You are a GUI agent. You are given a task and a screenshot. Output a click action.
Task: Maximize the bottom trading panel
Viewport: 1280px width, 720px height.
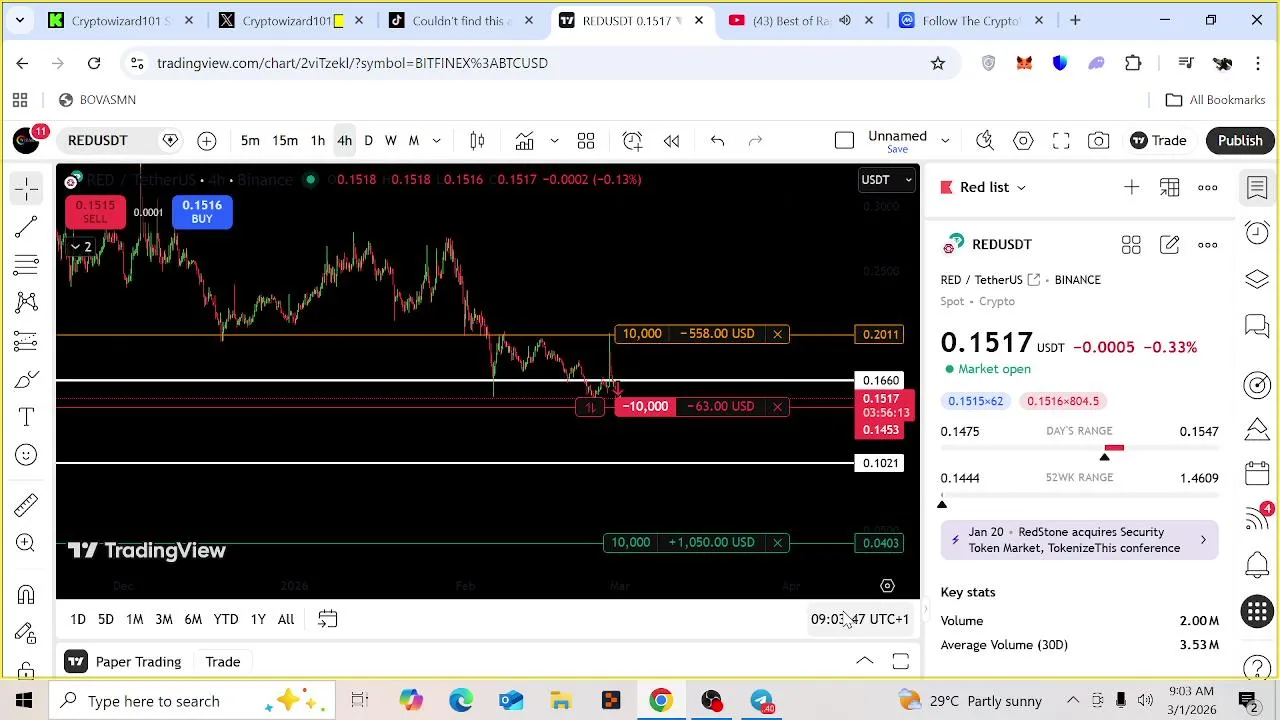tap(900, 662)
